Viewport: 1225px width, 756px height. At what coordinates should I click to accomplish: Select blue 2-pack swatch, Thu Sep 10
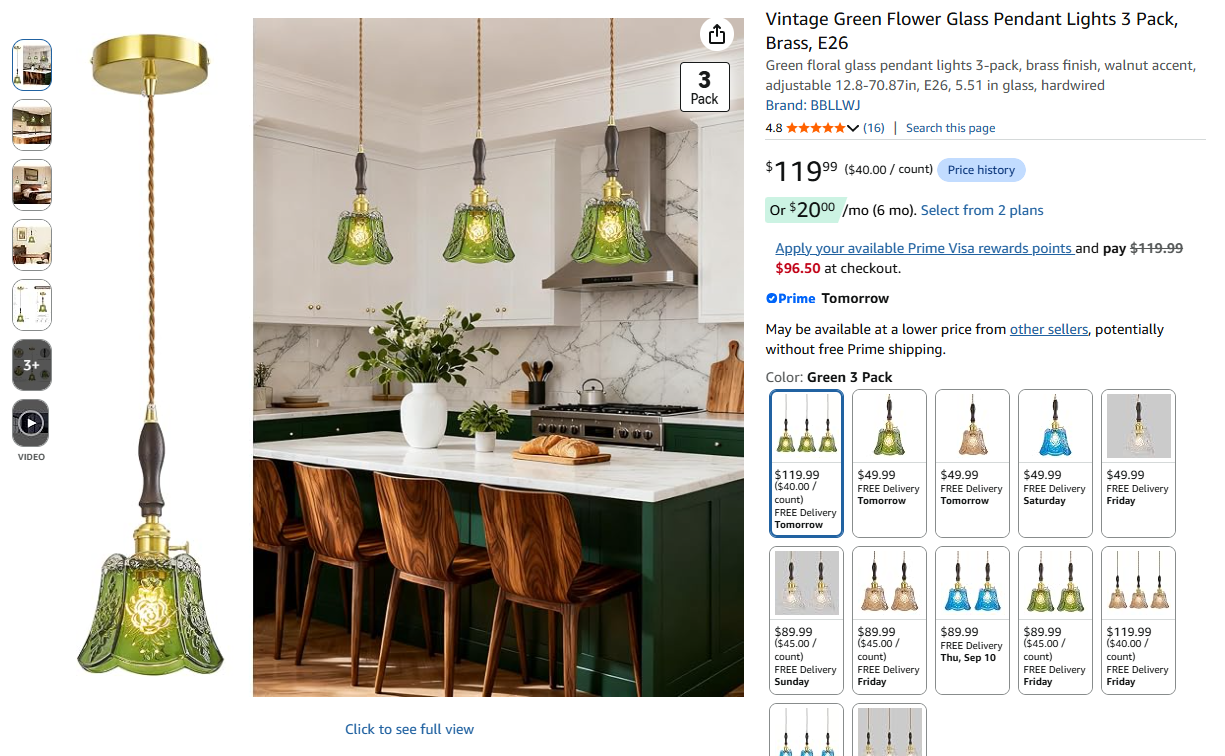pos(972,620)
